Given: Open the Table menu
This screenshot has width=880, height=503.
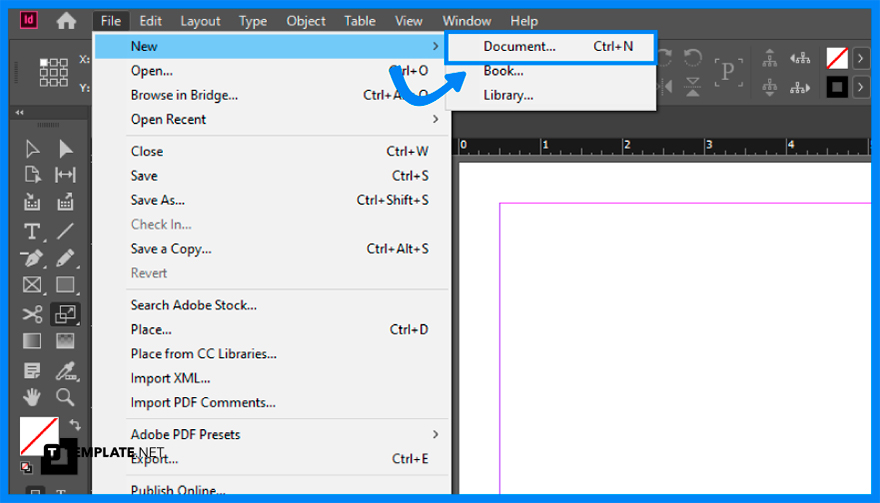Looking at the screenshot, I should [360, 21].
